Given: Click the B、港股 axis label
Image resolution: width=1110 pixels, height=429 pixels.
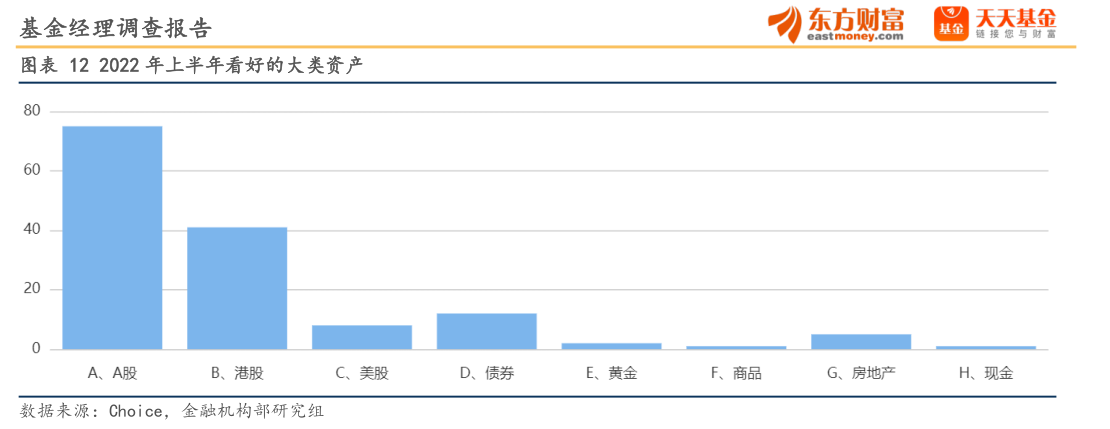Looking at the screenshot, I should [237, 373].
